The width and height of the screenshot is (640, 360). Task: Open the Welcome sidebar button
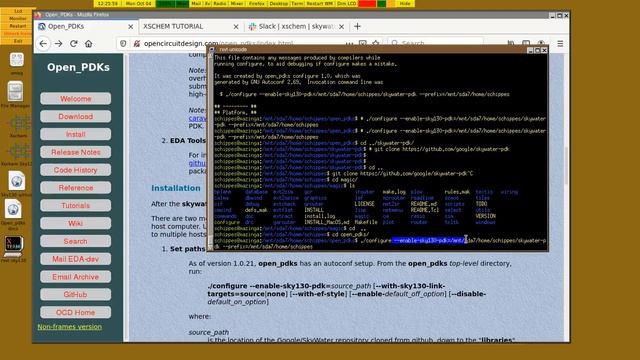[x=76, y=99]
